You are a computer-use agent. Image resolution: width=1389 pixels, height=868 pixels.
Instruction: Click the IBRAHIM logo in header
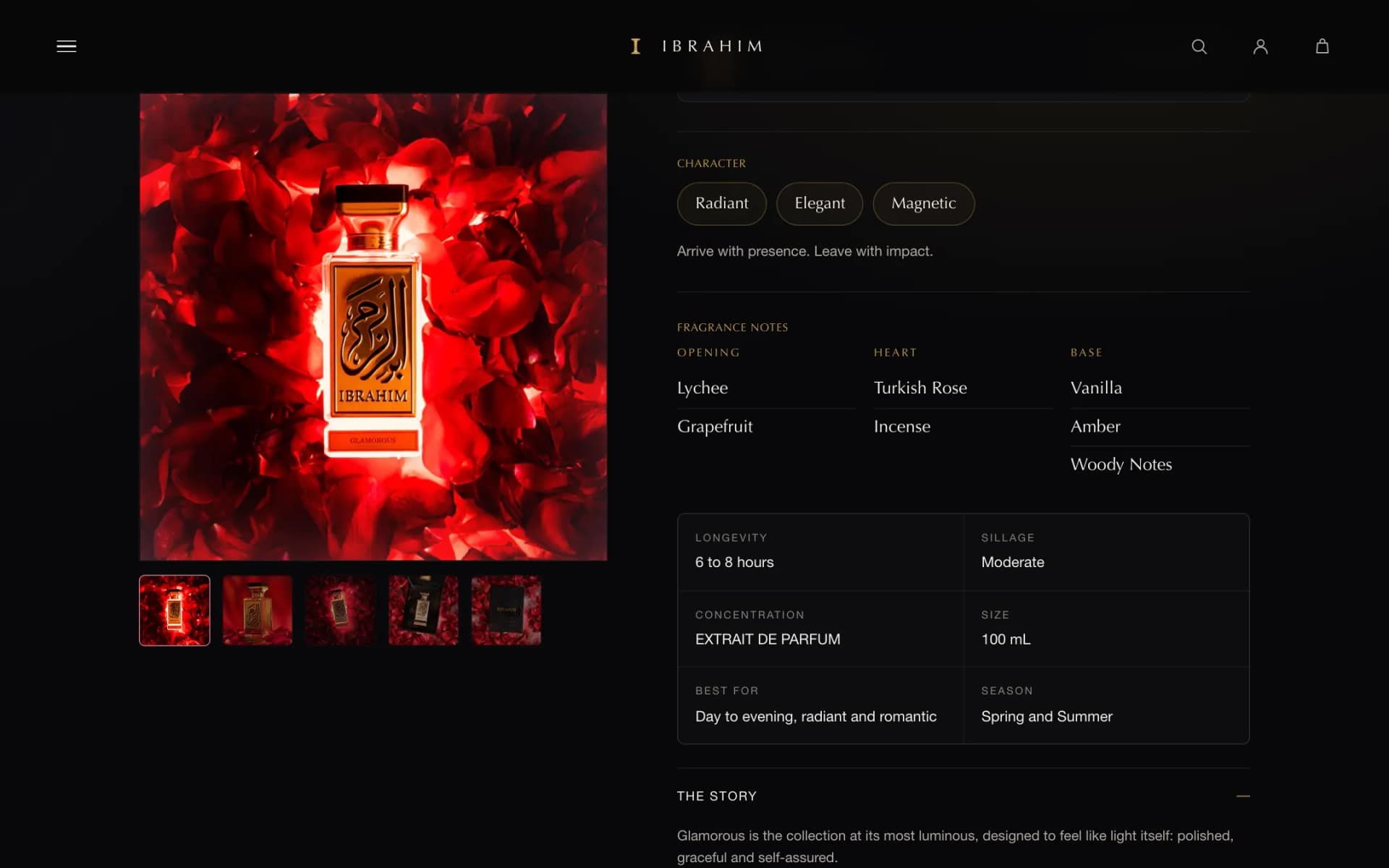pos(696,46)
